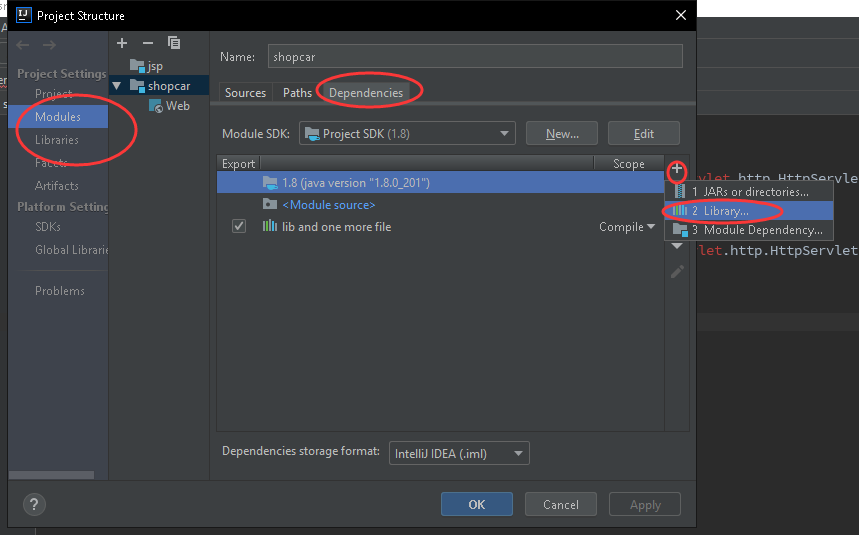This screenshot has width=859, height=535.
Task: Switch to the Dependencies tab
Action: pos(365,93)
